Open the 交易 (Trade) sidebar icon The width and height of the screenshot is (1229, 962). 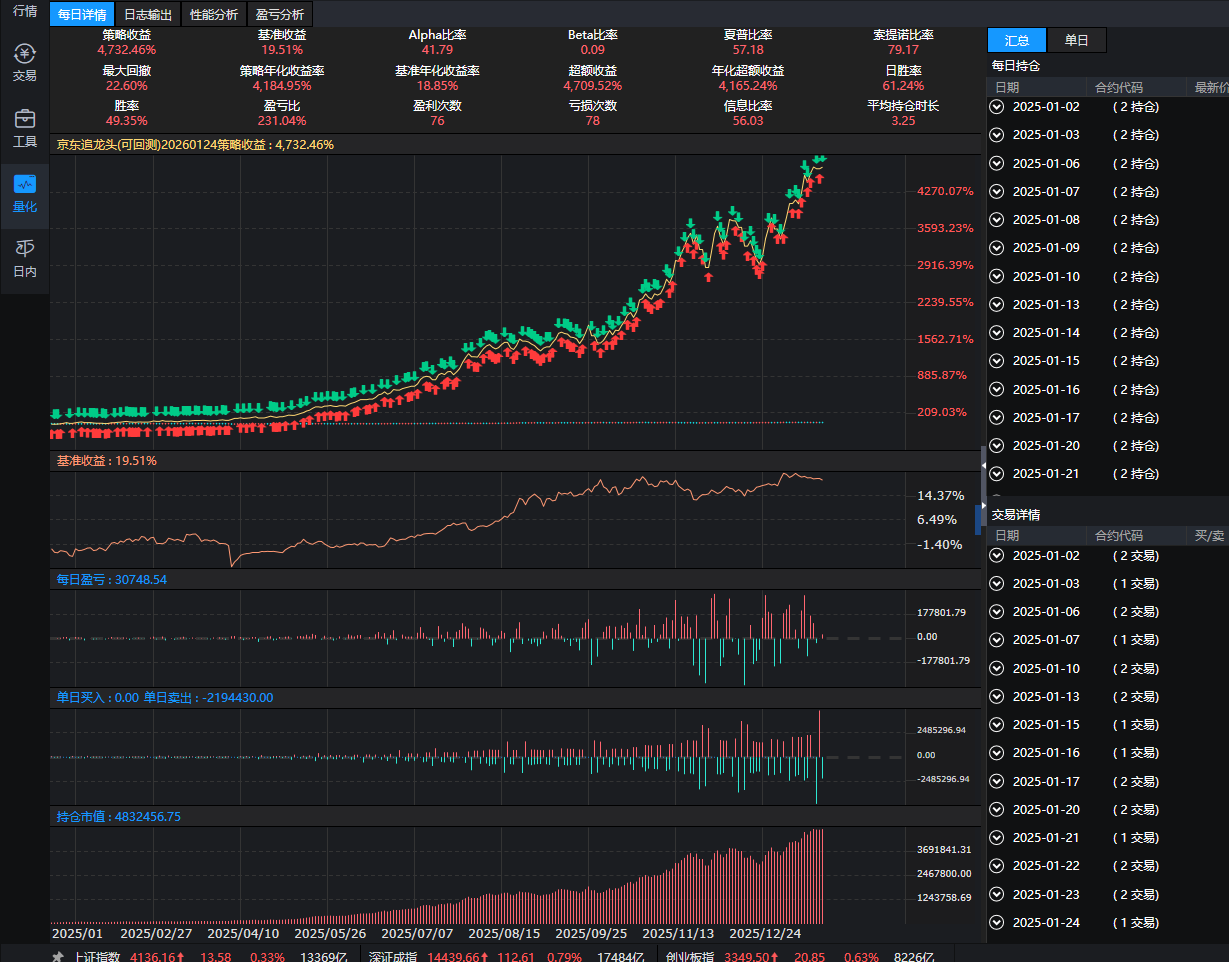point(25,62)
